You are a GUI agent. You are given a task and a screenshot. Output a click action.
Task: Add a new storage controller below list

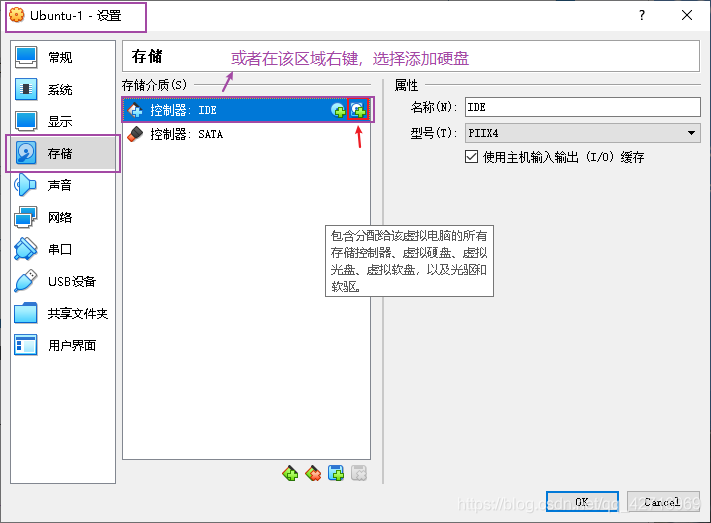coord(290,474)
